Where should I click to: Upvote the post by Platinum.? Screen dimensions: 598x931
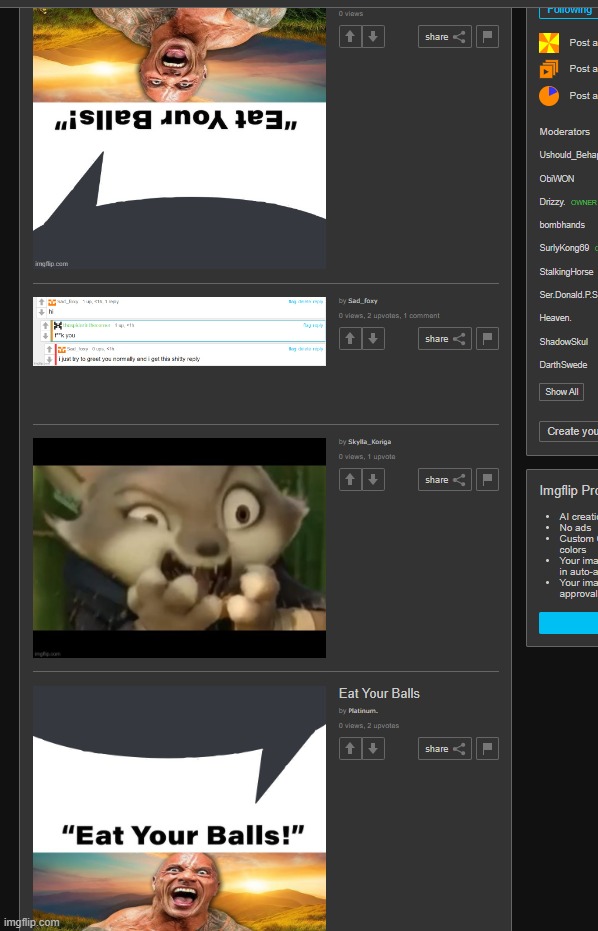click(350, 749)
